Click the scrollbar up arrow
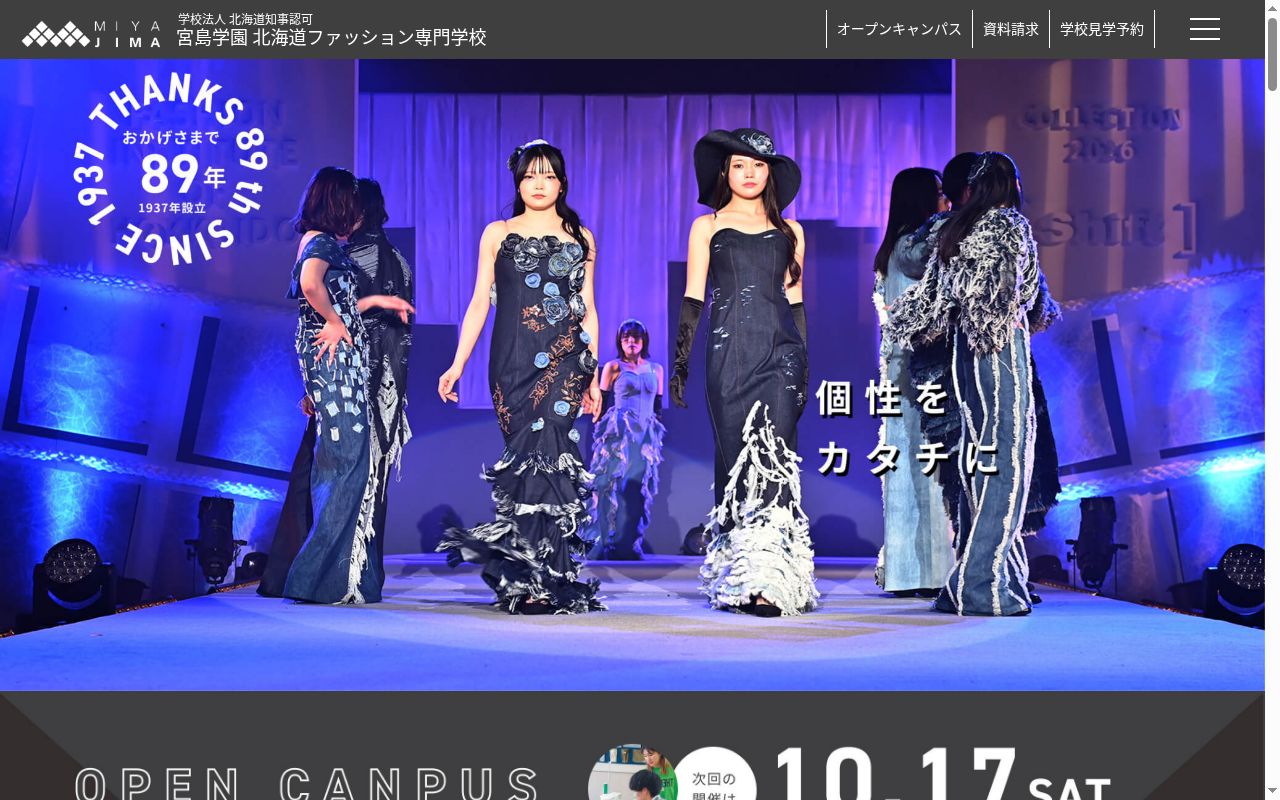Viewport: 1280px width, 800px height. pos(1272,8)
